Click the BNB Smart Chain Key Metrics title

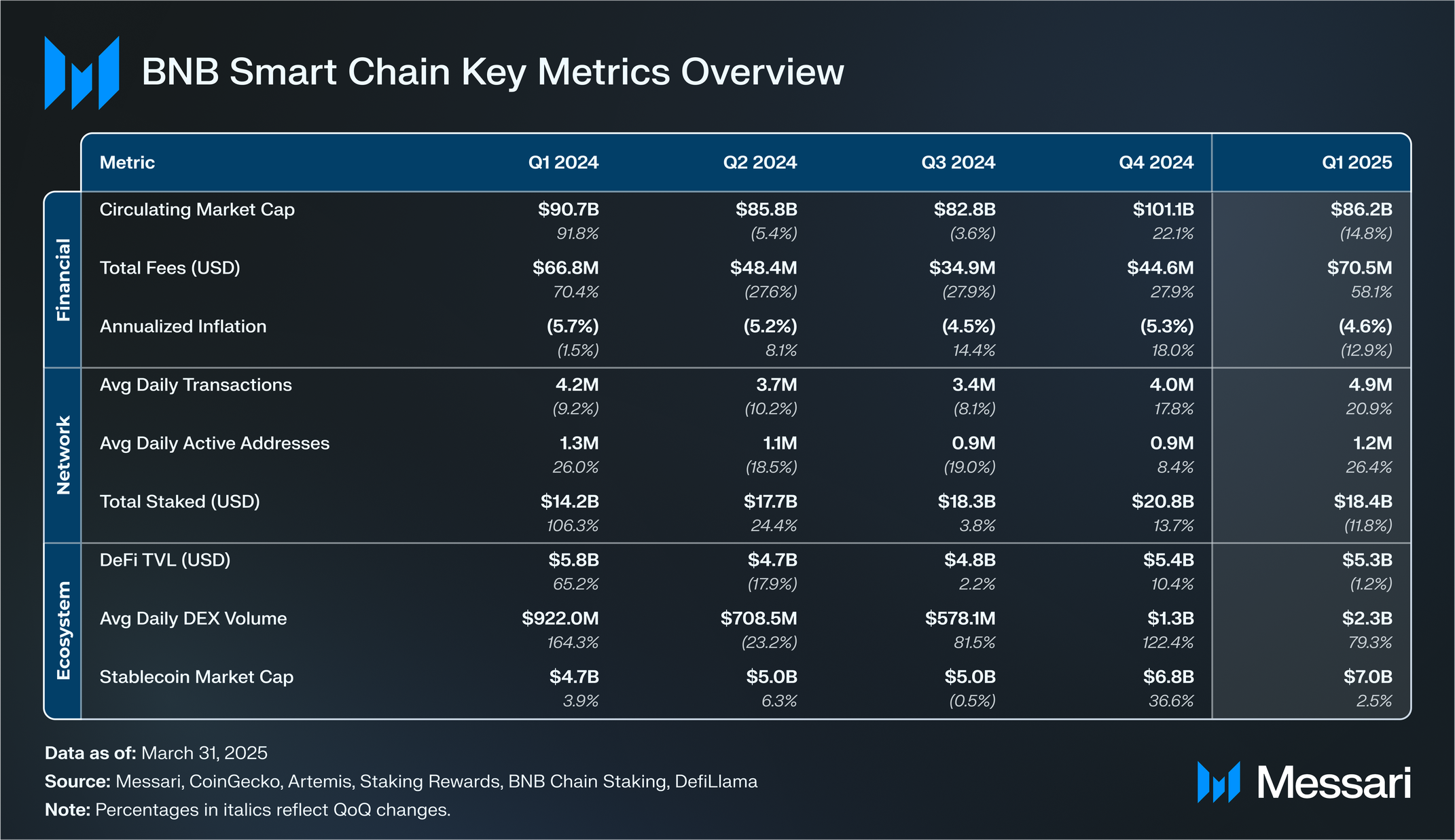click(x=492, y=72)
